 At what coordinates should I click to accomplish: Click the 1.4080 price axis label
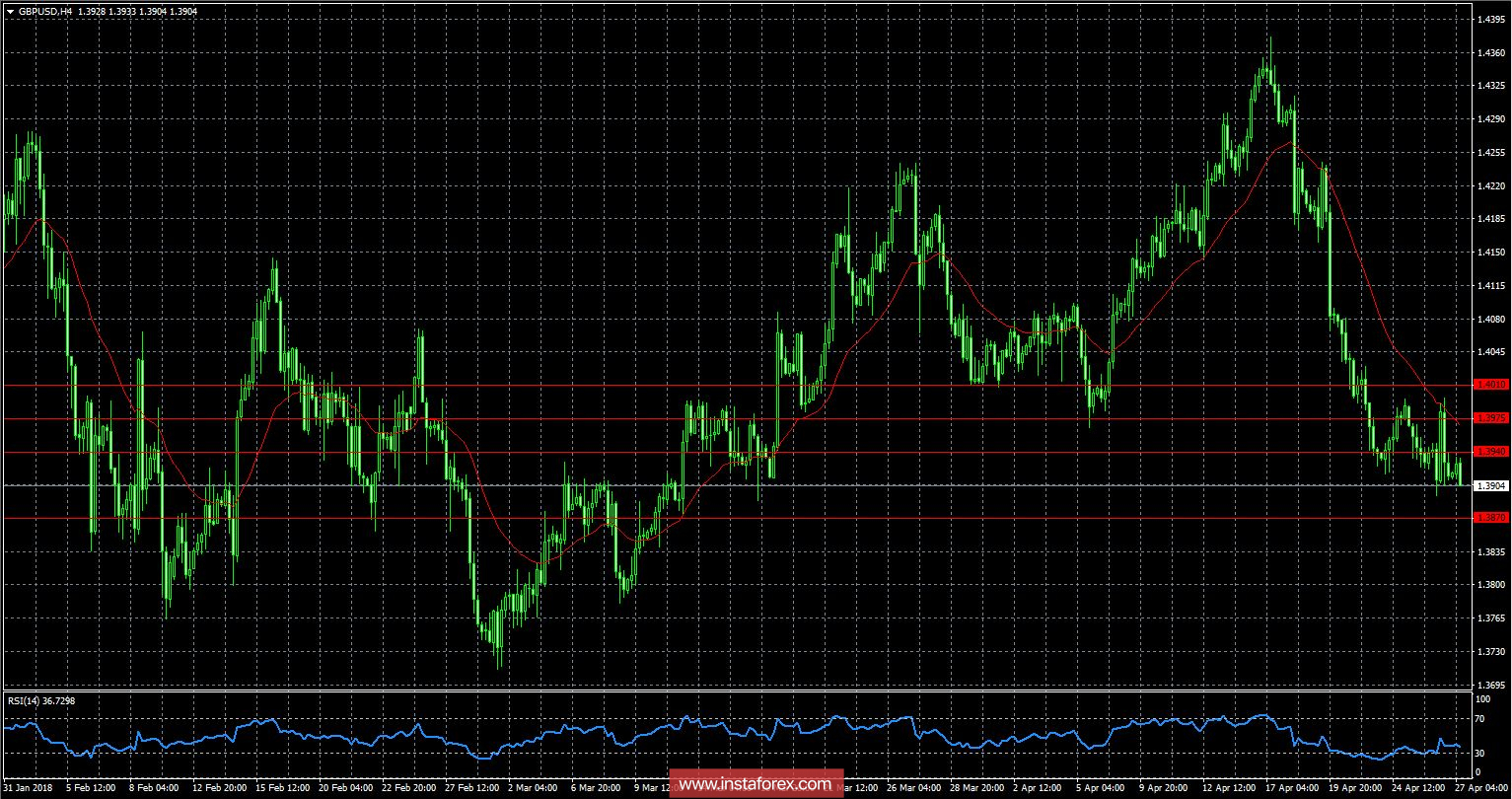point(1490,320)
